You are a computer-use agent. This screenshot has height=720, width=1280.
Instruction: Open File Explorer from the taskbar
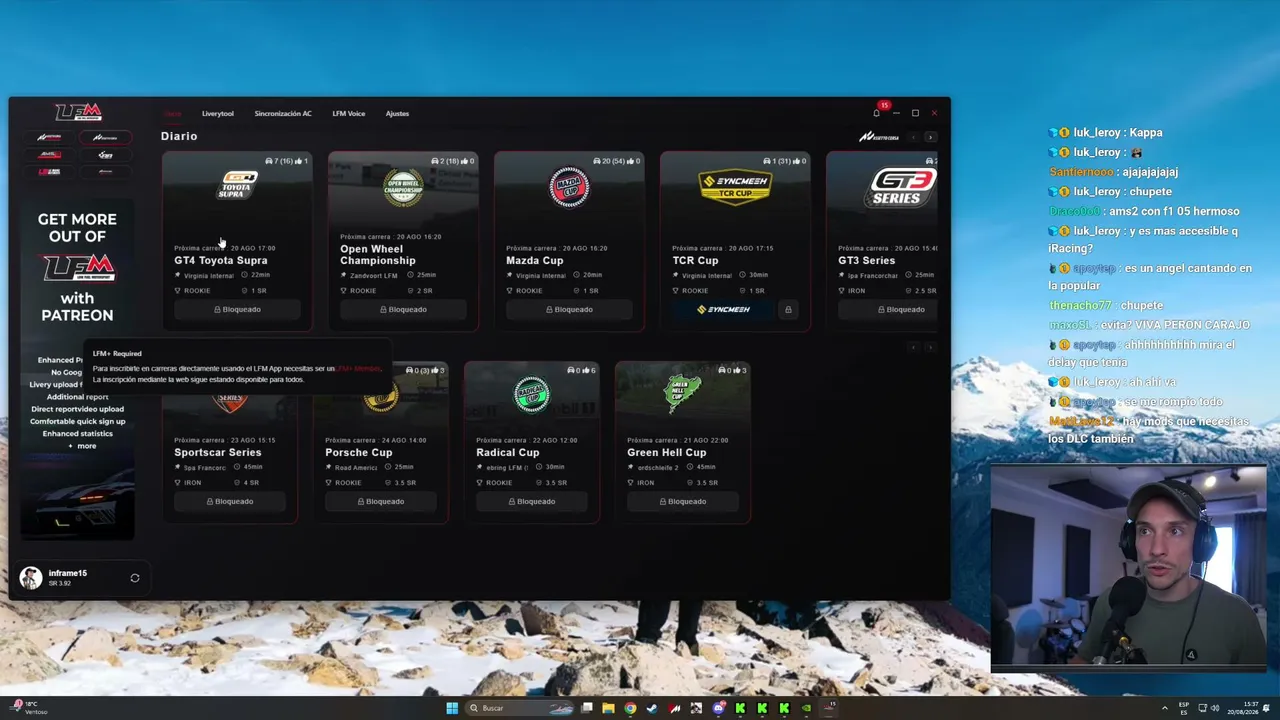(608, 708)
